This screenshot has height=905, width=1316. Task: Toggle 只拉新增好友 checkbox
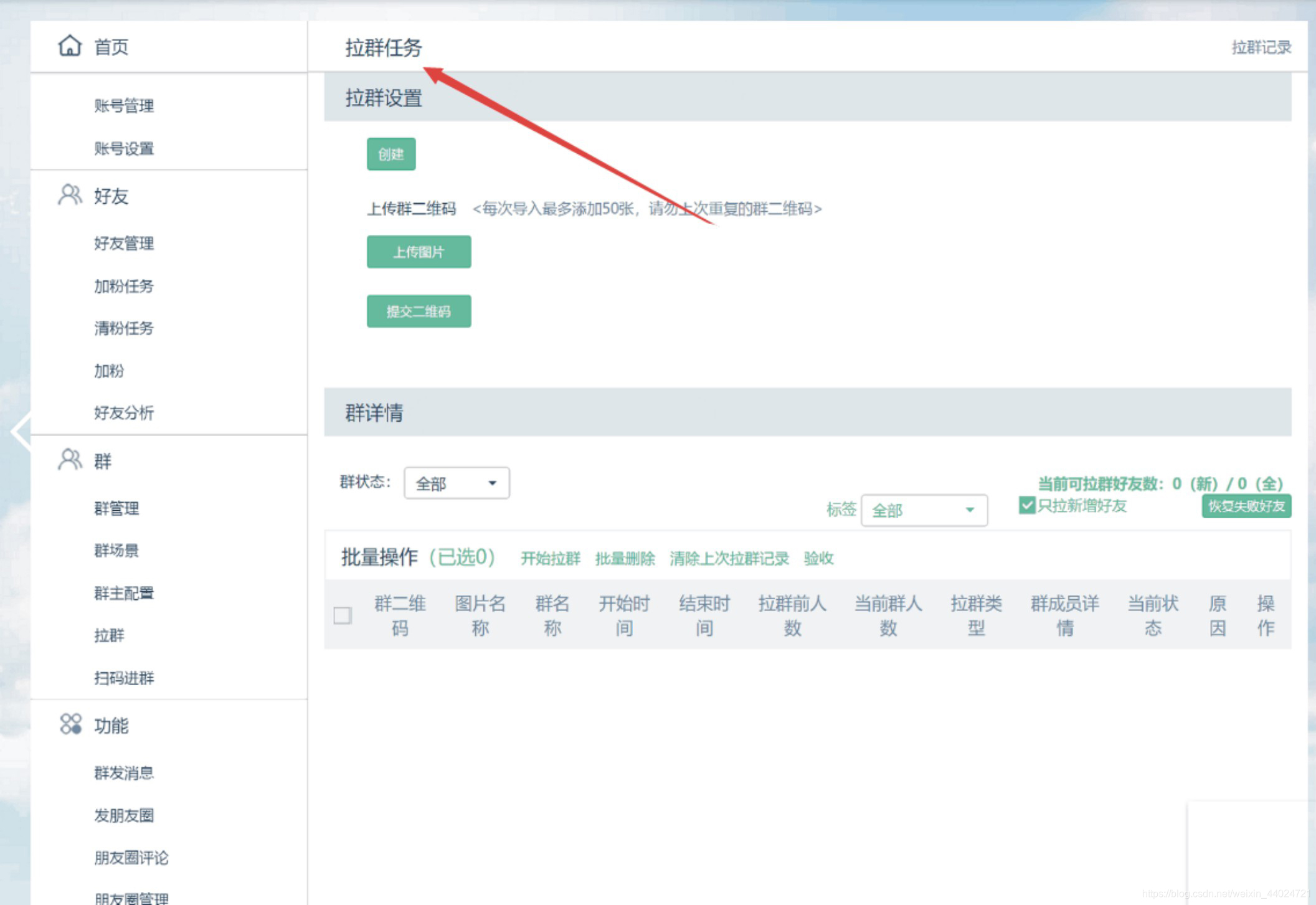(x=1027, y=505)
